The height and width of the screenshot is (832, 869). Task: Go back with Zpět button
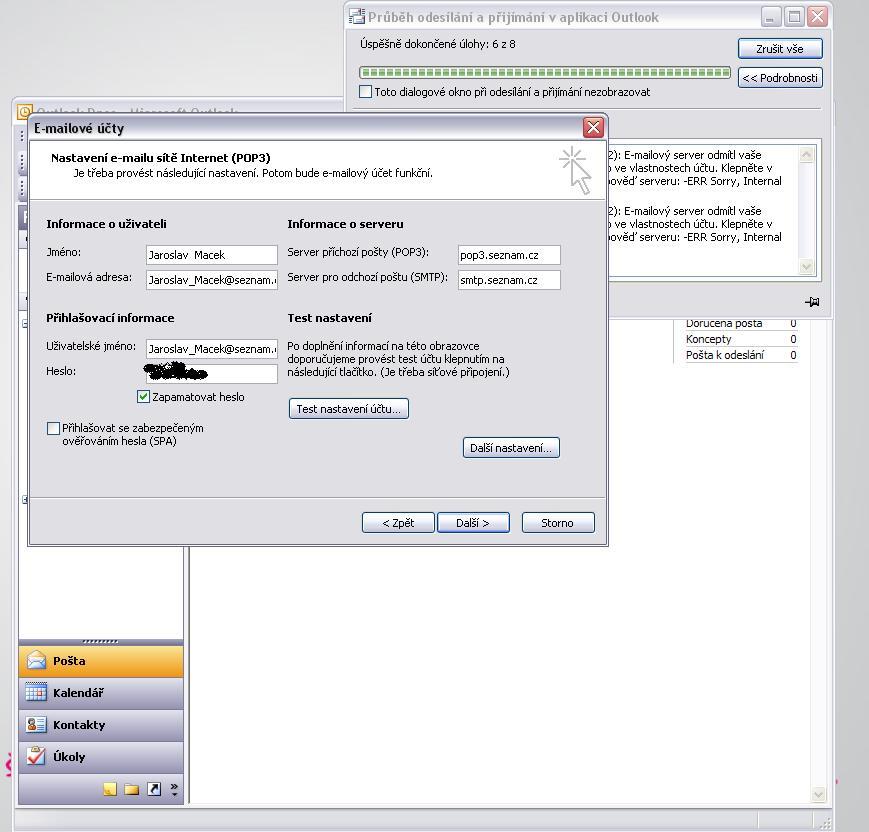click(x=398, y=523)
